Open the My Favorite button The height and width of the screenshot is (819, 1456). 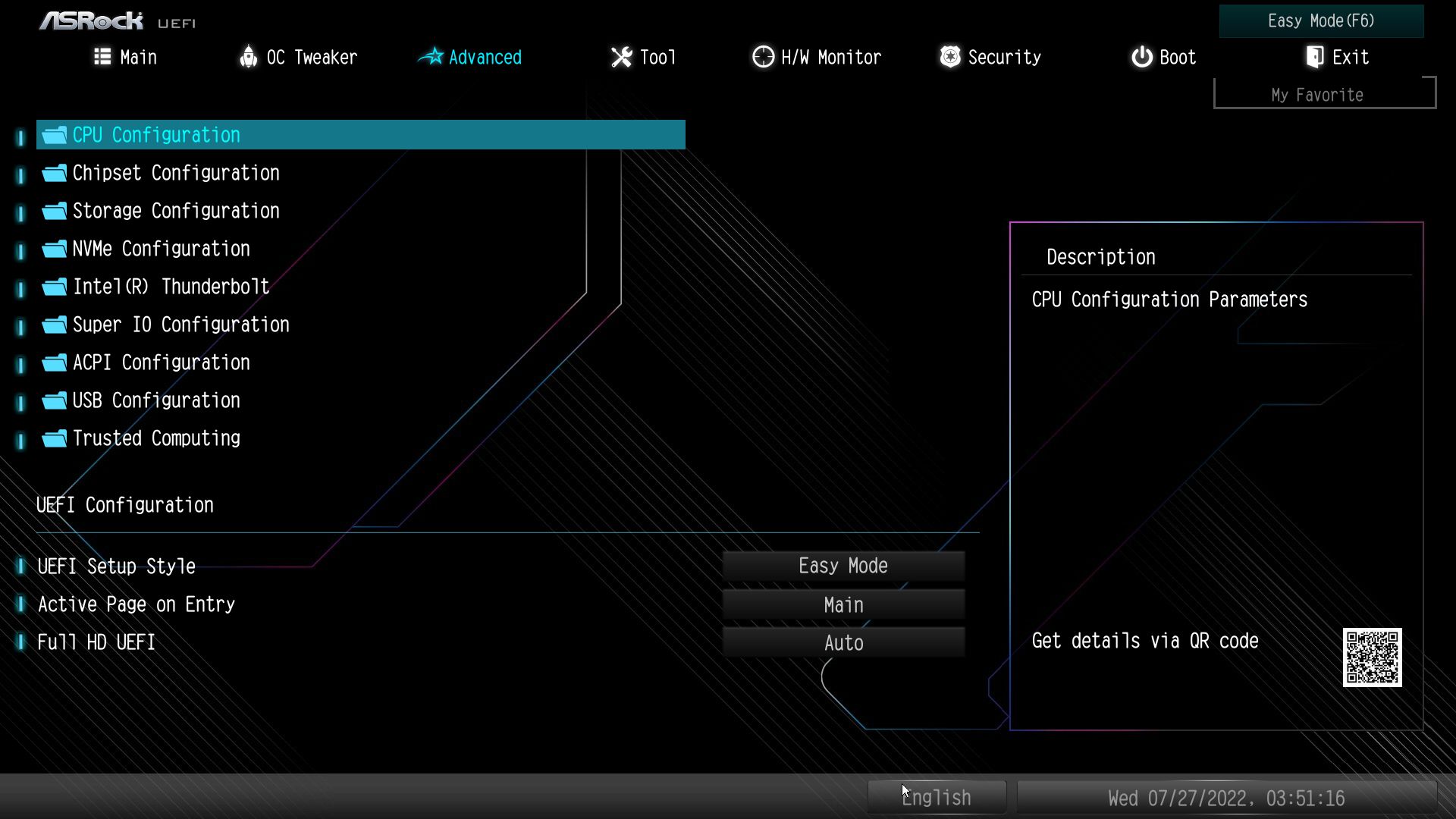coord(1317,95)
